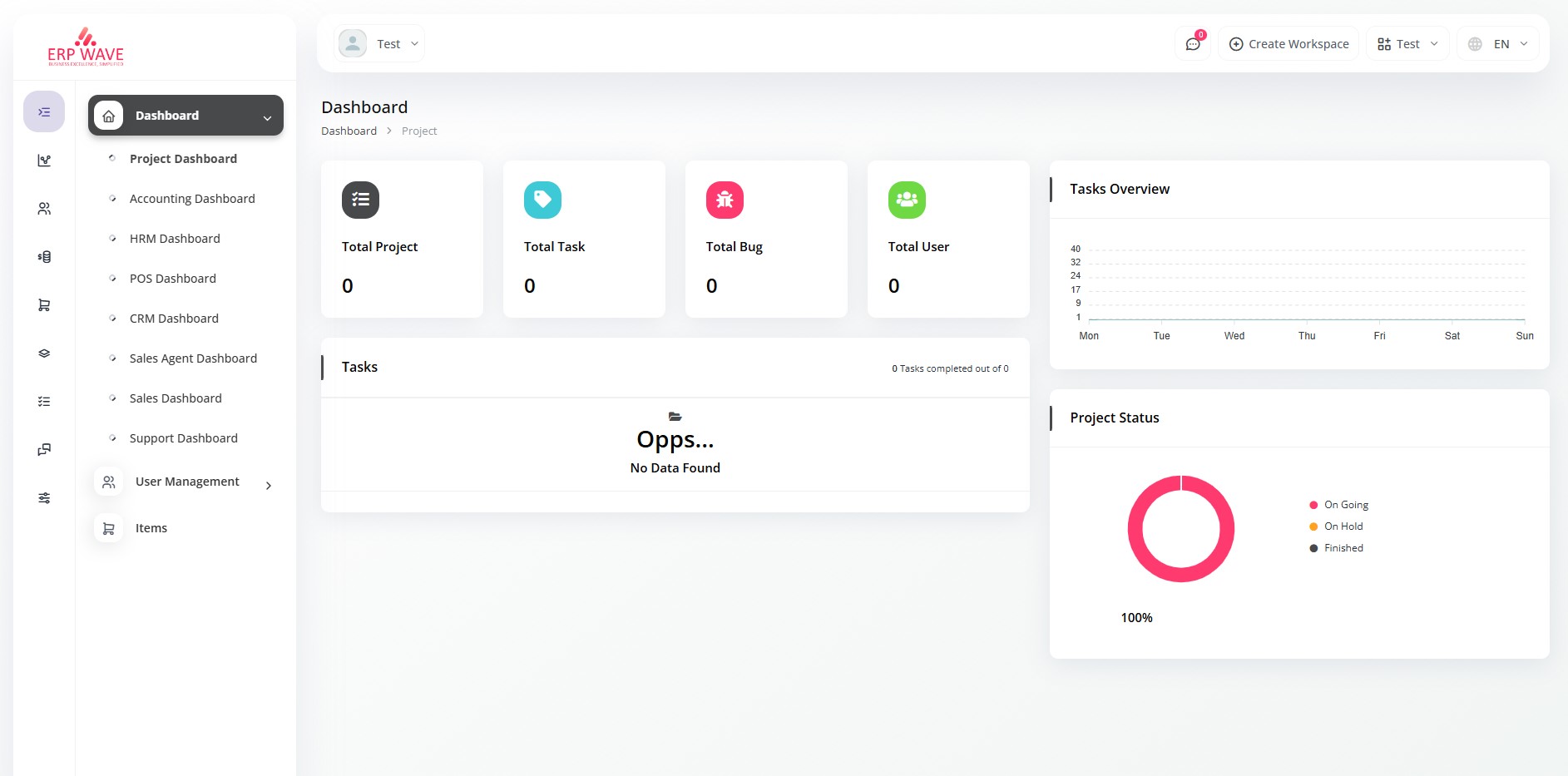Open the sliders settings sidebar icon
The width and height of the screenshot is (1568, 776).
44,498
